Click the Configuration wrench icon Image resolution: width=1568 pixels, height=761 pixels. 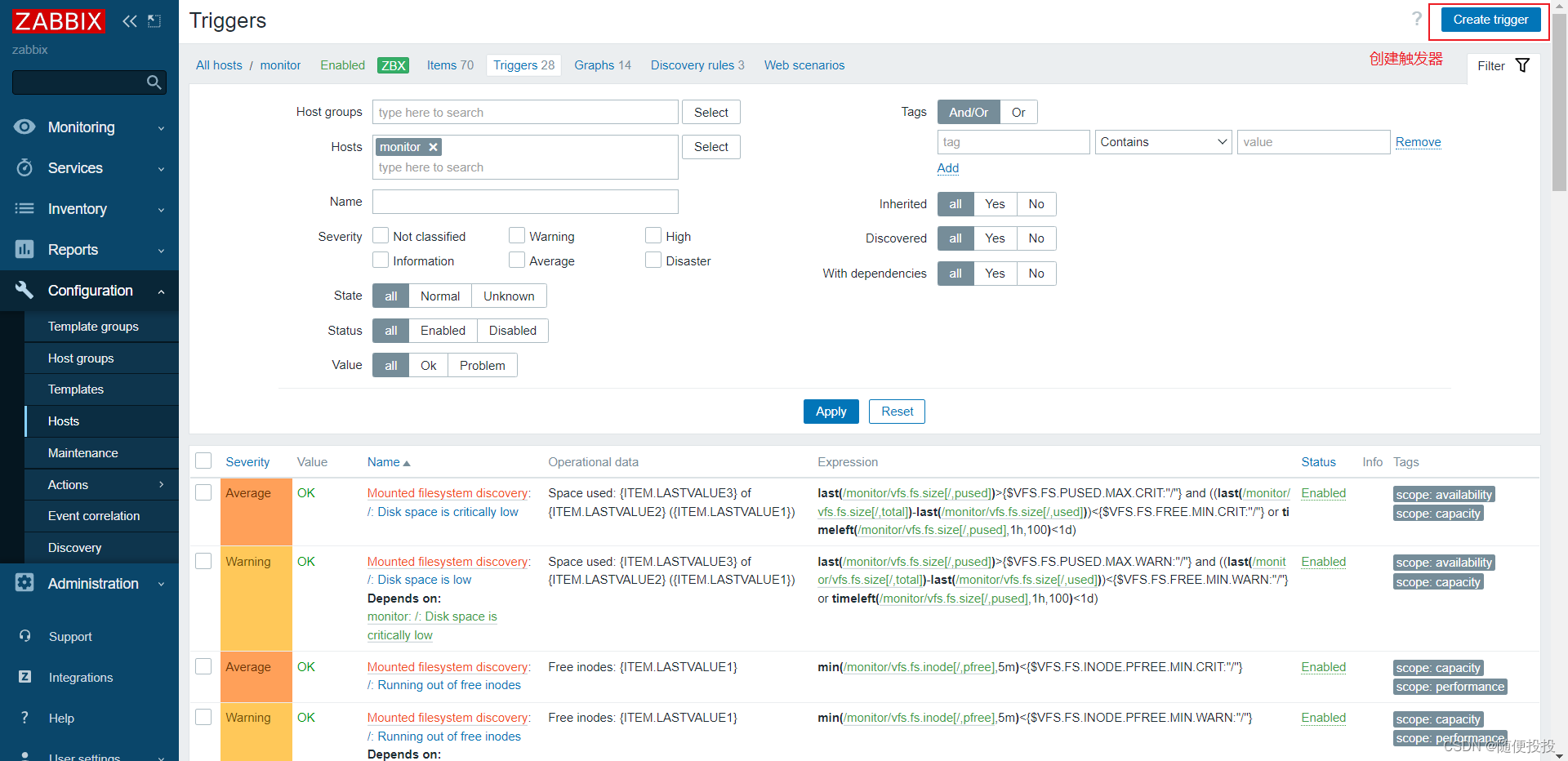click(x=24, y=290)
